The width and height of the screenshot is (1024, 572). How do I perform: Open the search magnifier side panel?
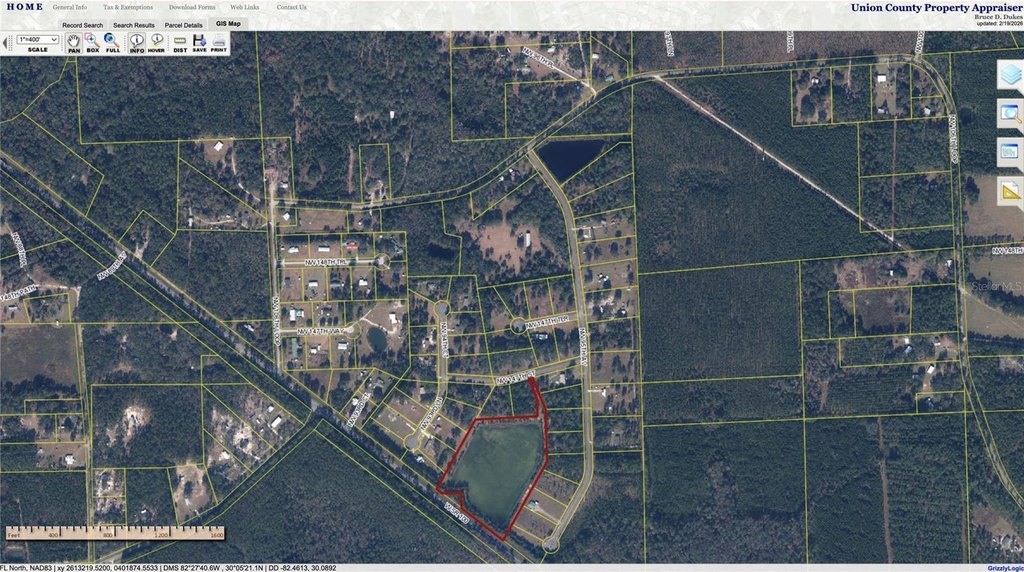(x=1009, y=113)
